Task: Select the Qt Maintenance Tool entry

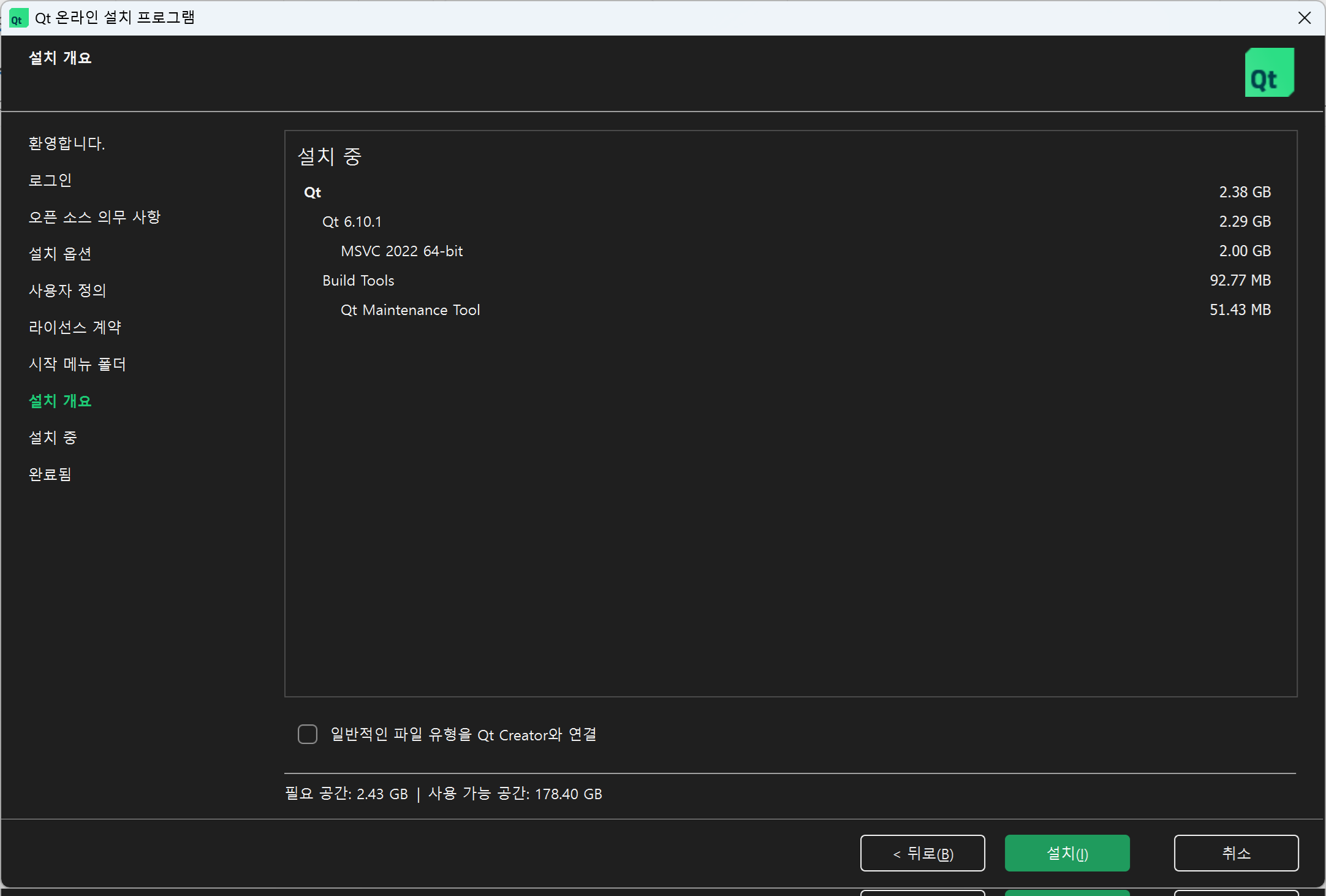Action: click(x=410, y=309)
